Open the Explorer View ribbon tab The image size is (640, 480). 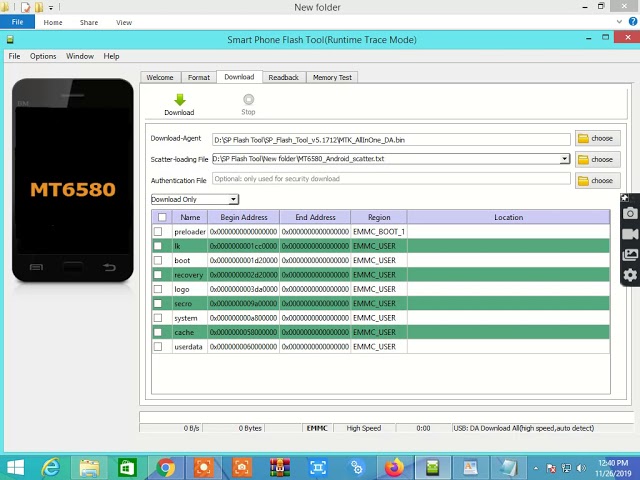pyautogui.click(x=124, y=22)
